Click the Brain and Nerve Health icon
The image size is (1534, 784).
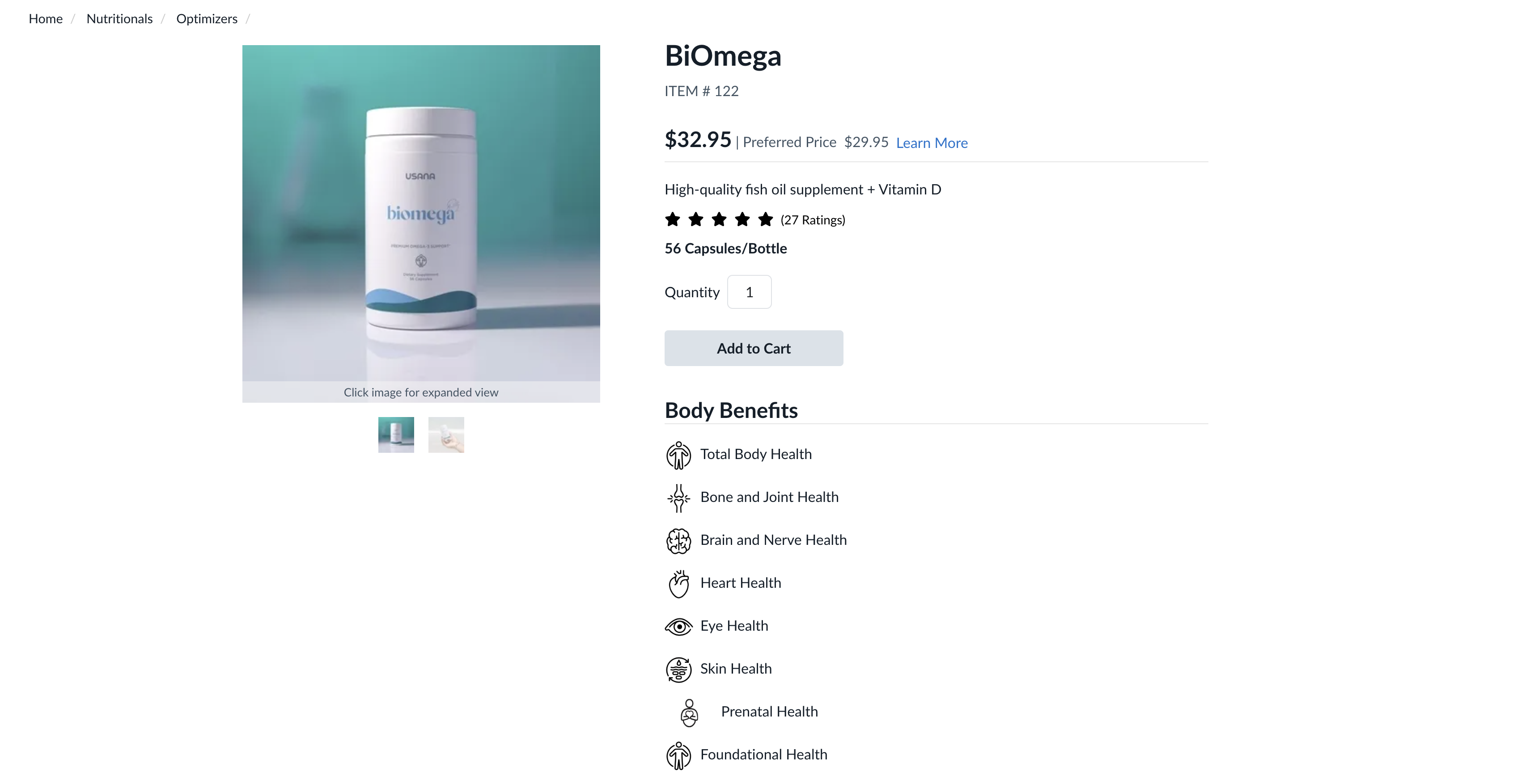[x=678, y=540]
